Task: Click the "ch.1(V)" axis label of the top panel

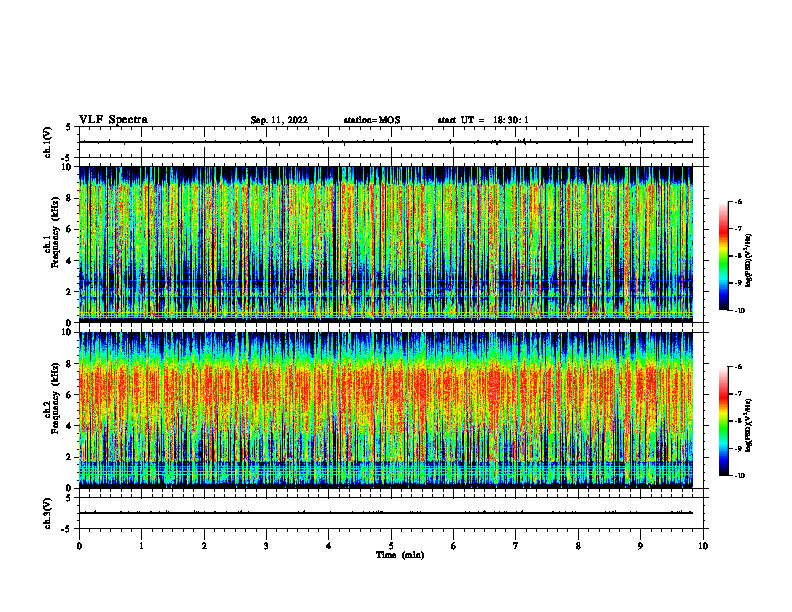Action: click(x=47, y=142)
